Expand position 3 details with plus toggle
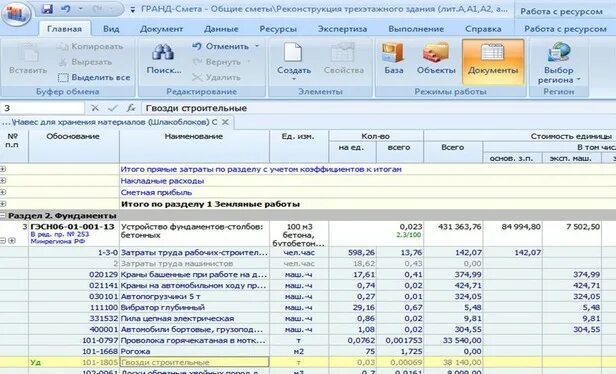The image size is (616, 374). [x=12, y=241]
